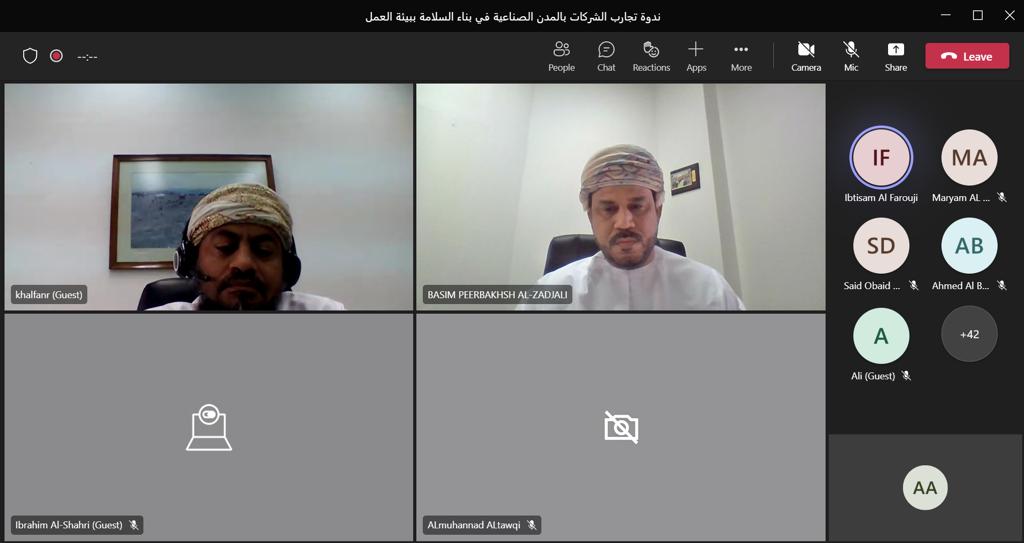Click Said Obaid's SD avatar
Image resolution: width=1024 pixels, height=543 pixels.
[881, 246]
